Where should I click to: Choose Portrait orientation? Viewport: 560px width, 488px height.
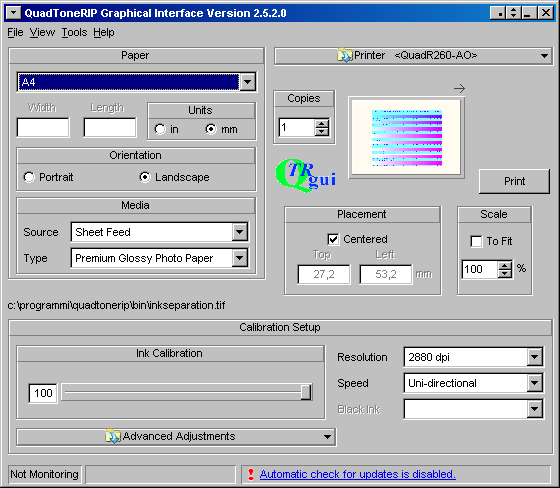(x=29, y=177)
